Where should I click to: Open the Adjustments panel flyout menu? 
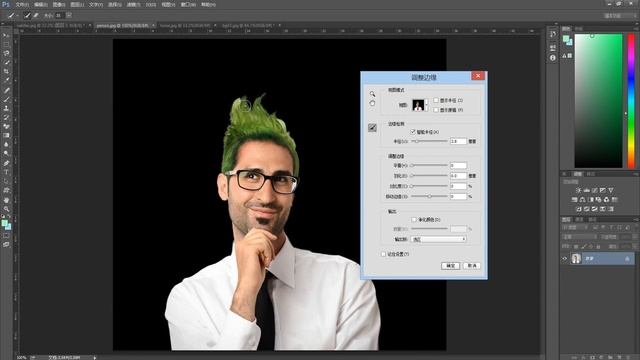pos(636,174)
